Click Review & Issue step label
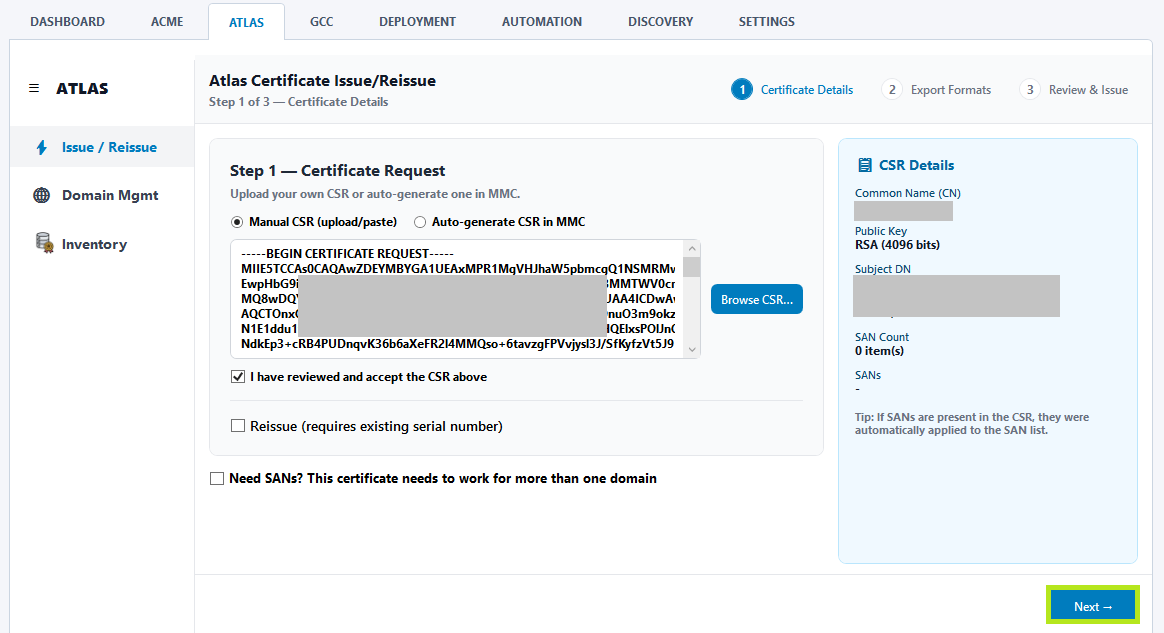The height and width of the screenshot is (633, 1164). (1088, 90)
